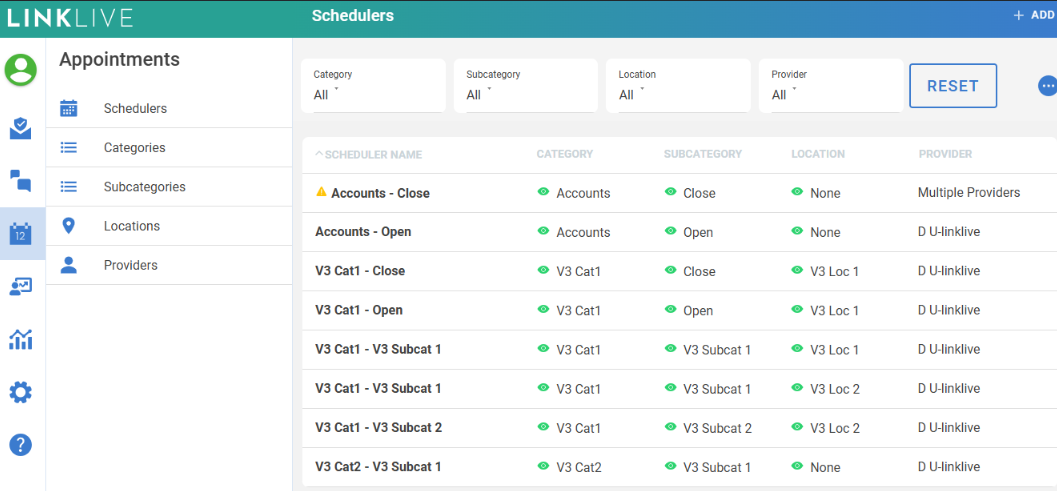Image resolution: width=1057 pixels, height=491 pixels.
Task: Open the chat messages sidebar icon
Action: [21, 181]
